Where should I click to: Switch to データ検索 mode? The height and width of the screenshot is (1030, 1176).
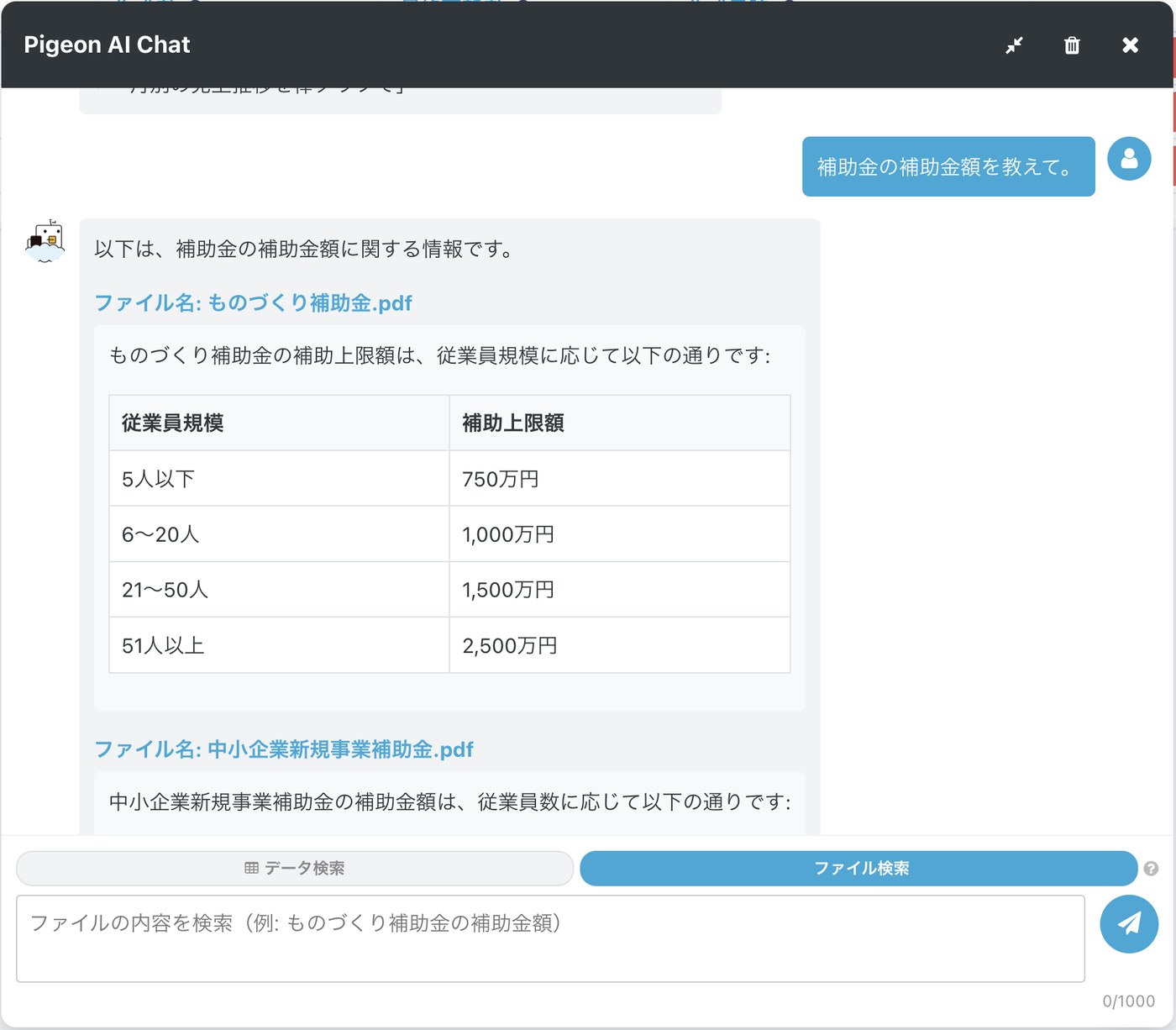[x=295, y=869]
